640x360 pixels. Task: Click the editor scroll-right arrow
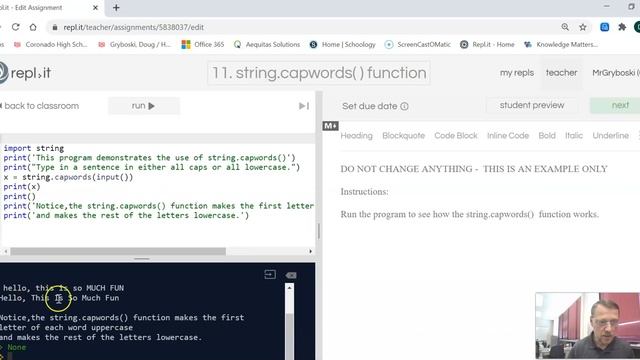[x=311, y=251]
